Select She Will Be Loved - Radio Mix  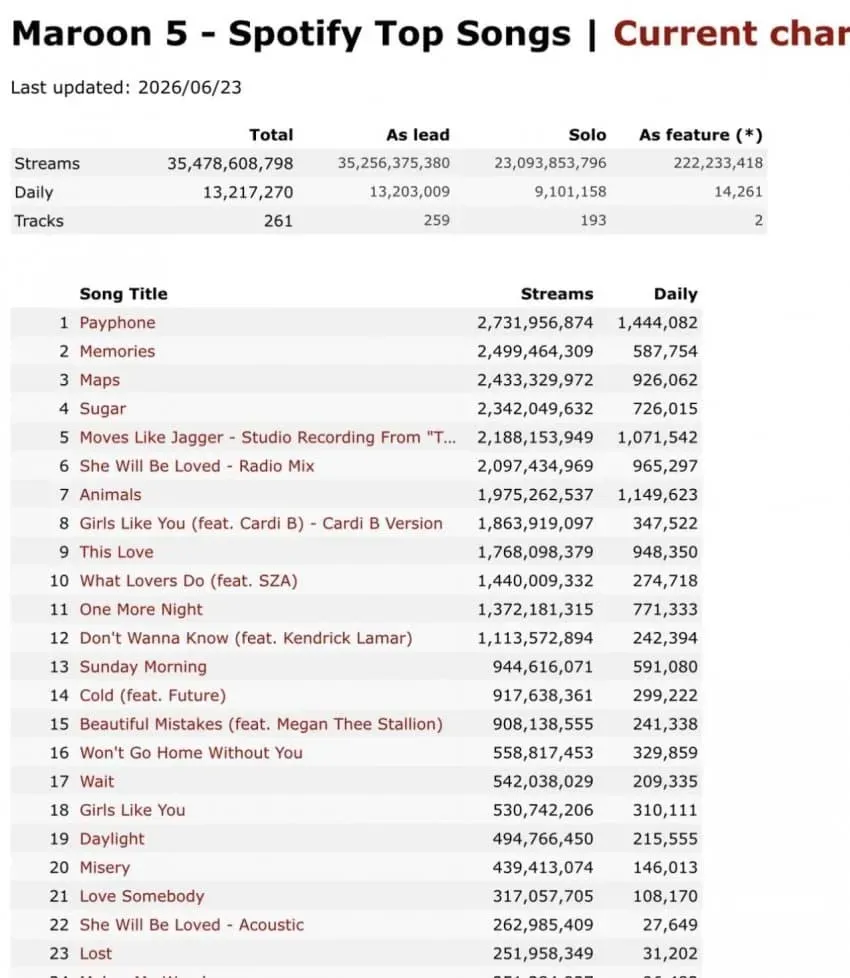click(x=197, y=466)
